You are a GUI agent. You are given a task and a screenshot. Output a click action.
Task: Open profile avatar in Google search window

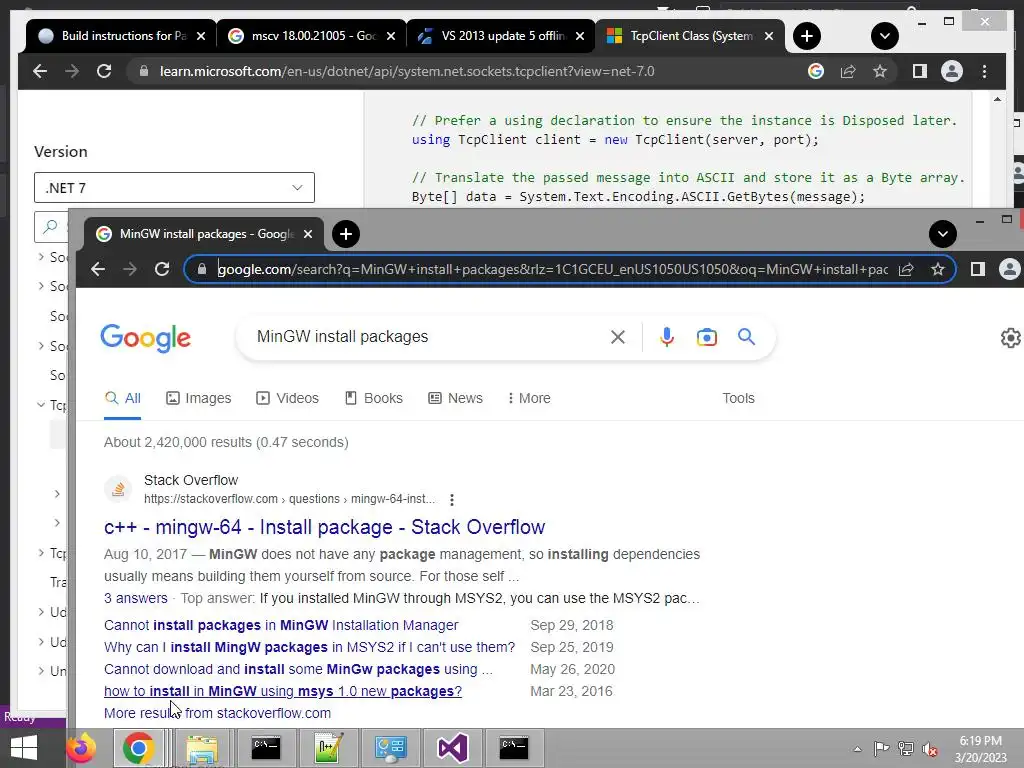1010,269
